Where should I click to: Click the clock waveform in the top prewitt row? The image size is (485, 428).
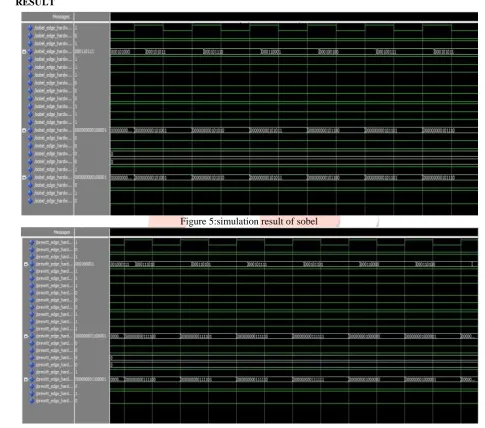[x=294, y=242]
